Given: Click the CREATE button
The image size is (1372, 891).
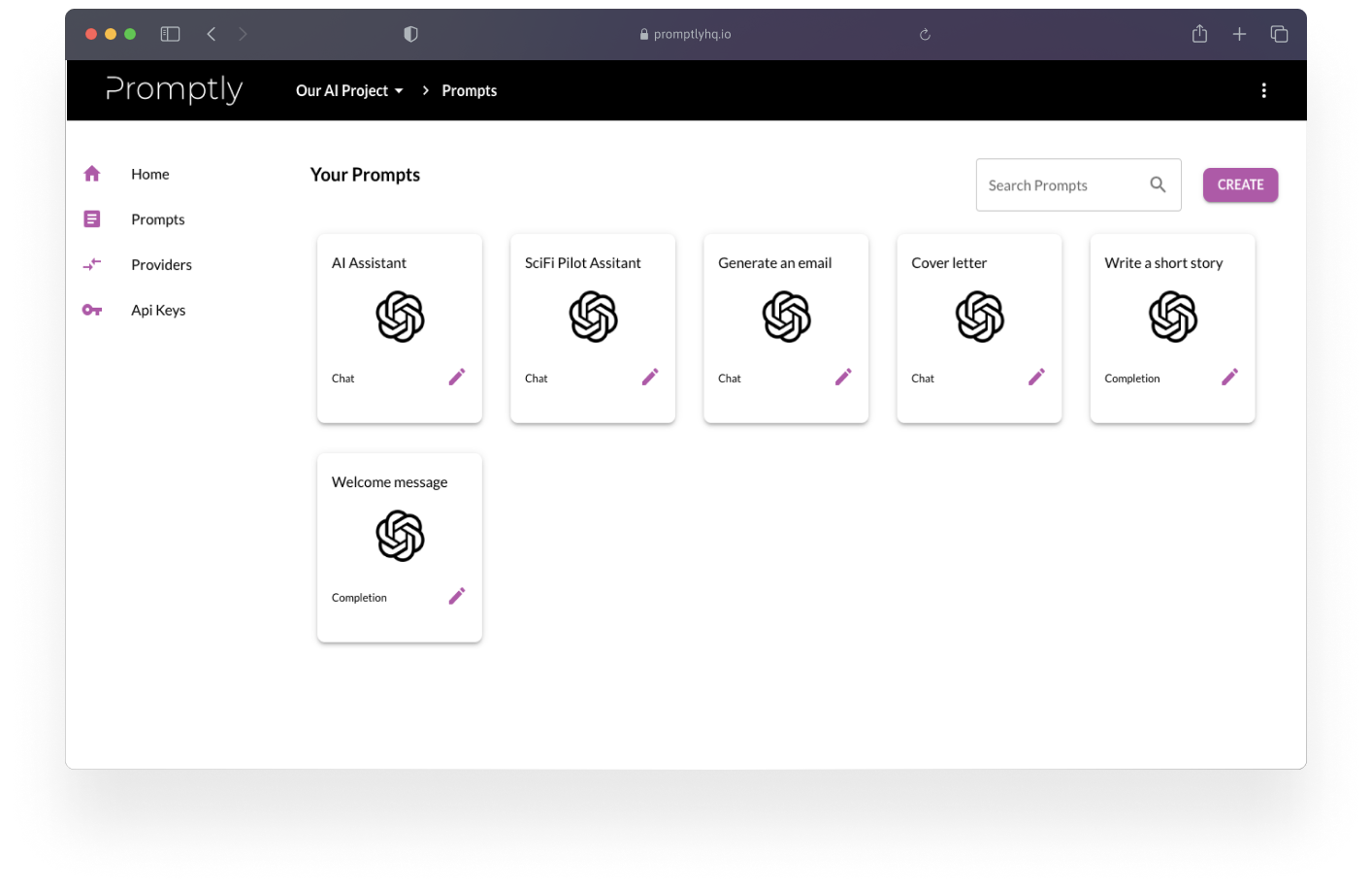Looking at the screenshot, I should click(x=1240, y=184).
